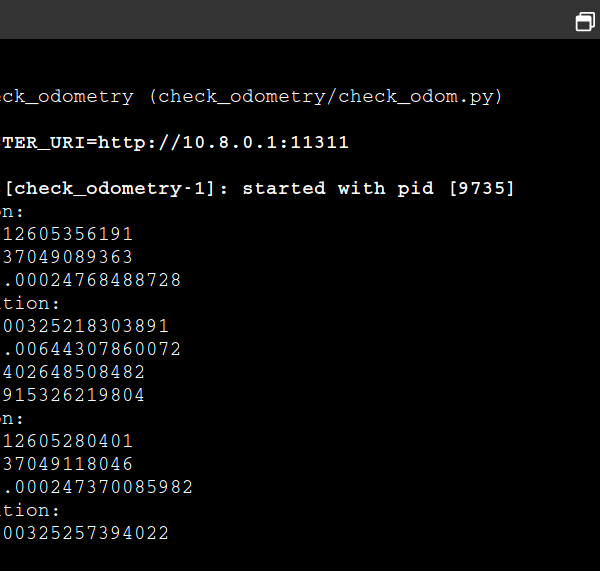Click the URI http://10.8.0.1:11311
600x572 pixels.
(223, 143)
